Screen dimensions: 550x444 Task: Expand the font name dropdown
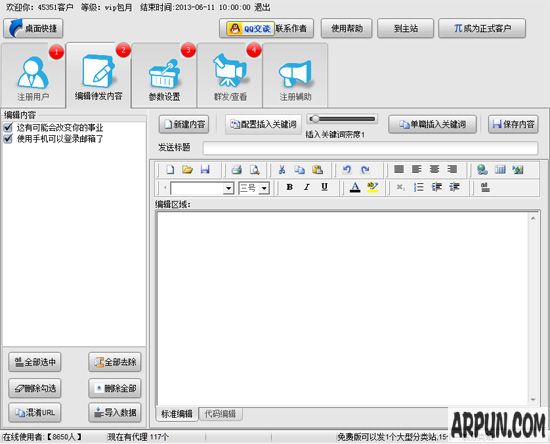click(228, 188)
